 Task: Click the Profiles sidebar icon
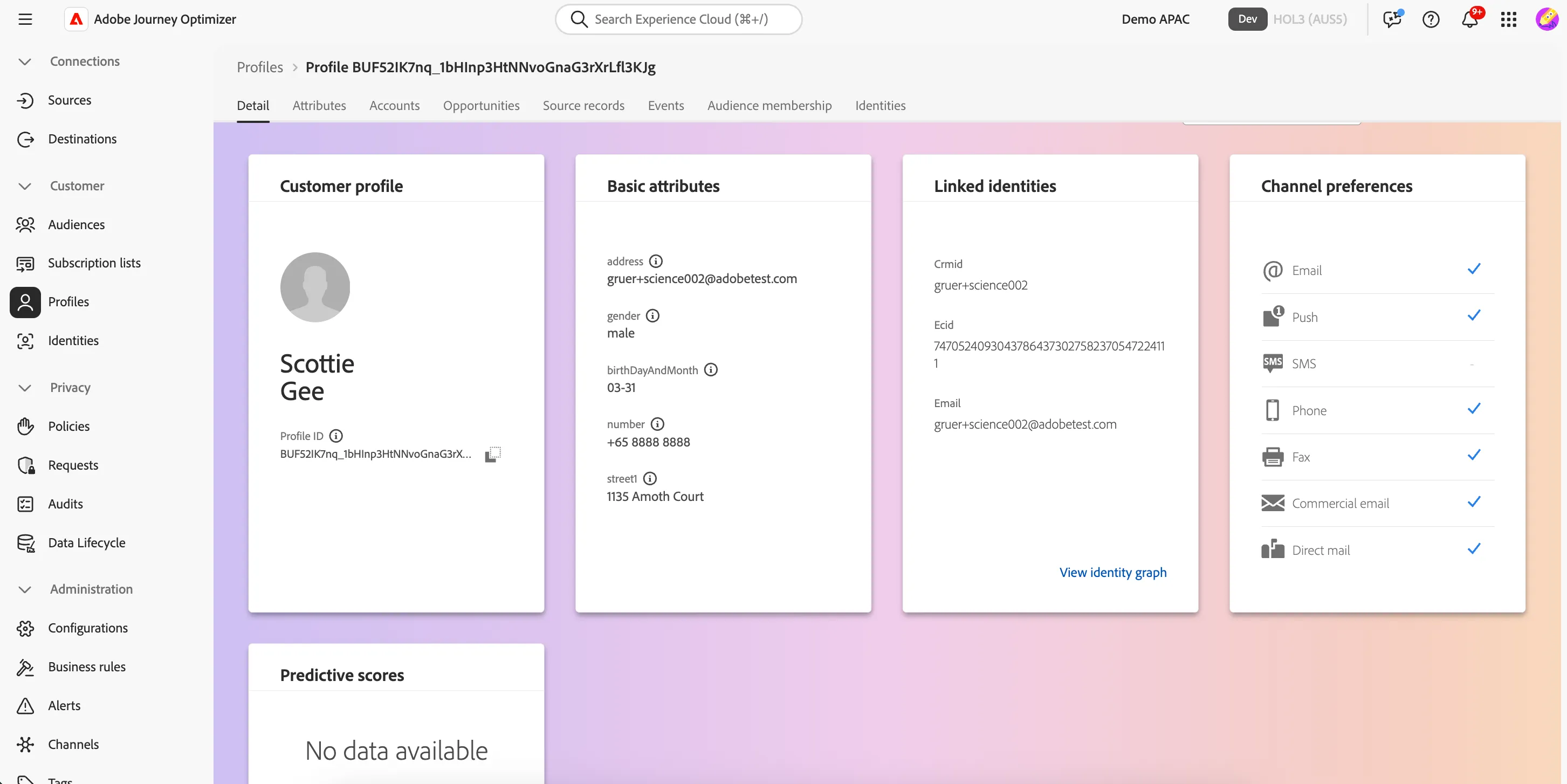(25, 302)
